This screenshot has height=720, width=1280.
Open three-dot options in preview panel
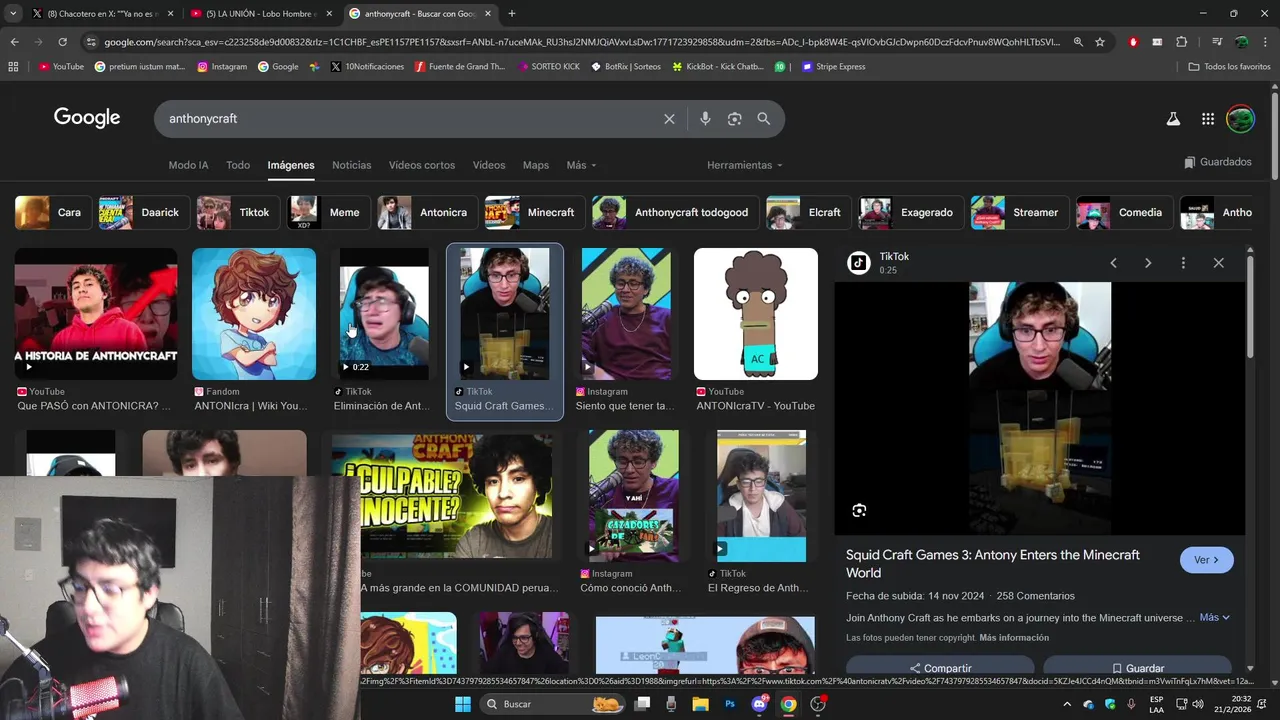(x=1183, y=263)
